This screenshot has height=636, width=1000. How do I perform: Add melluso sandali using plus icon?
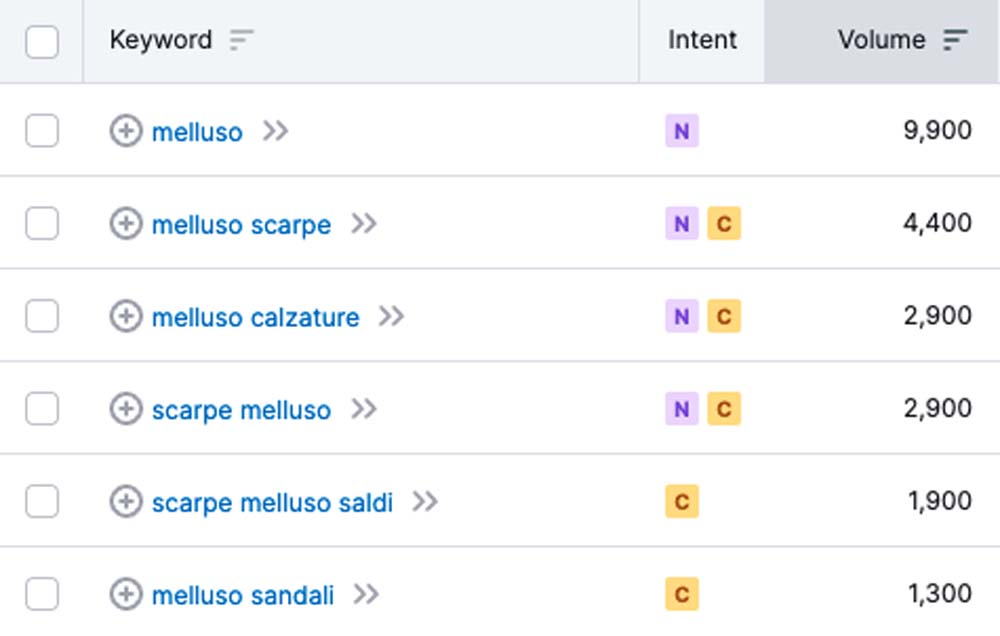[x=125, y=595]
